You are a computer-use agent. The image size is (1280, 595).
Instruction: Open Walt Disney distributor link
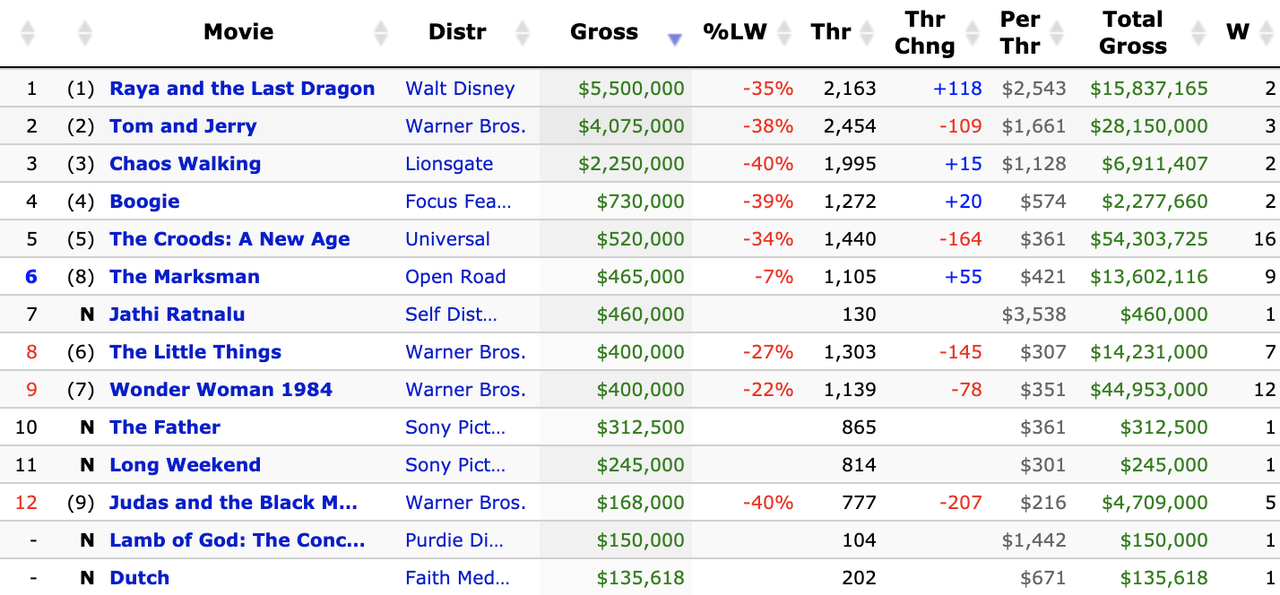460,88
